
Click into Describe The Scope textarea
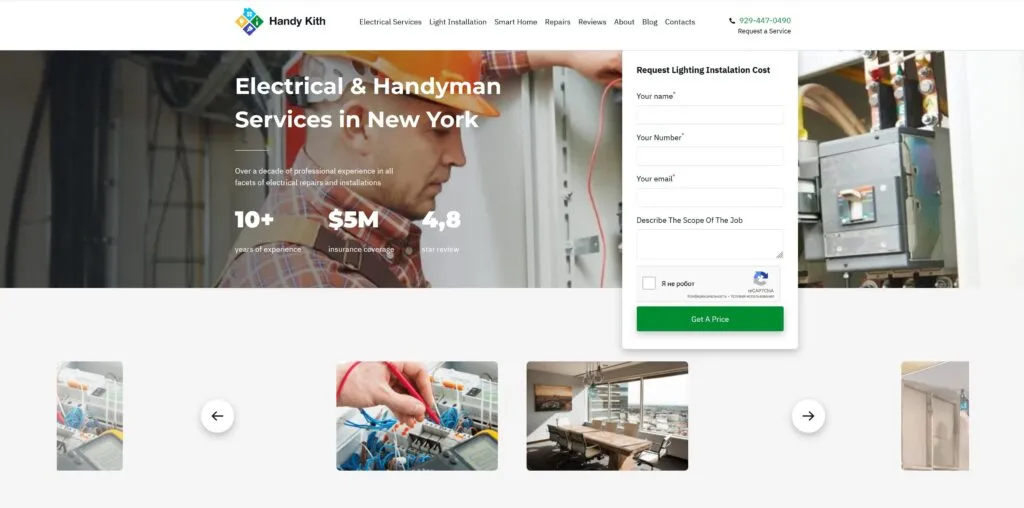click(x=710, y=244)
